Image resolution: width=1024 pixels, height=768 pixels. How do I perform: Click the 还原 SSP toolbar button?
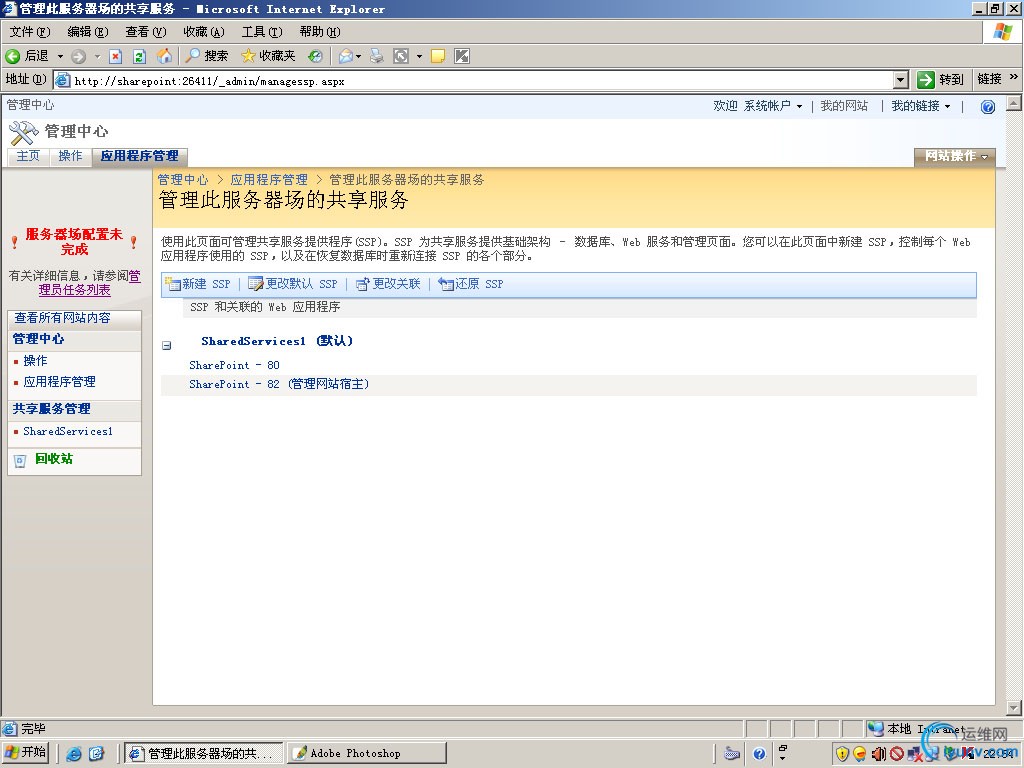[x=471, y=284]
